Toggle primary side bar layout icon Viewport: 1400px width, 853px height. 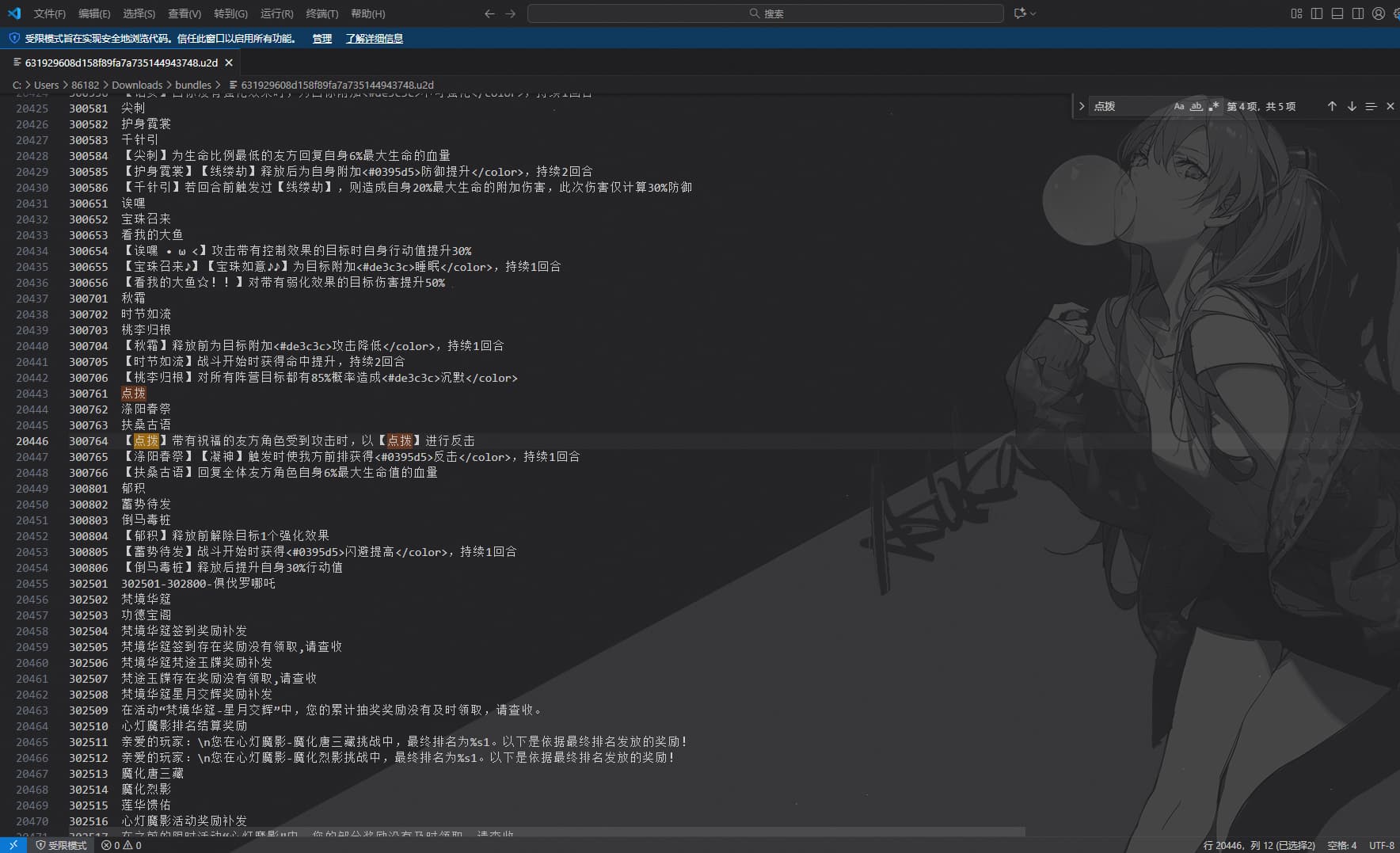pos(1317,13)
